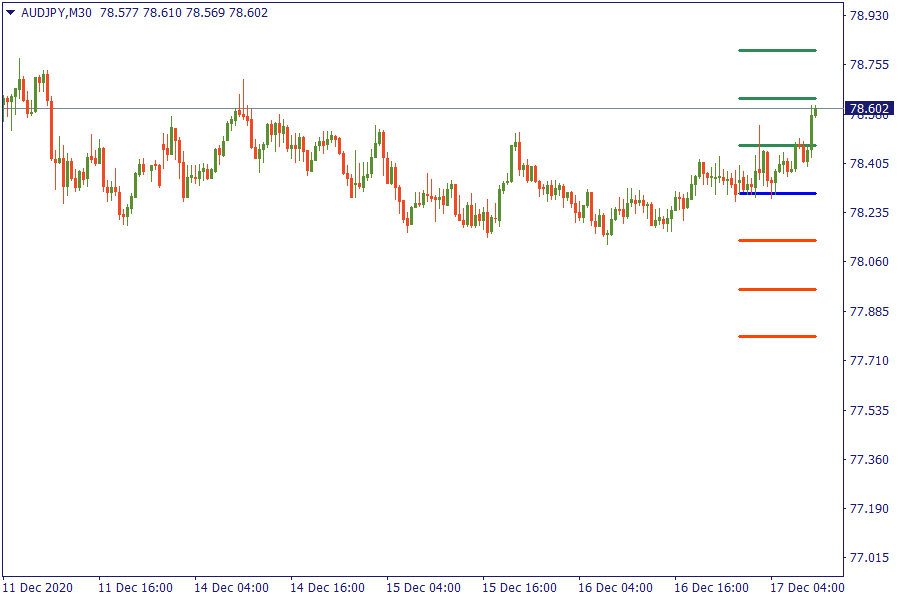Click the triangle arrow beside AUDJPY,M30

click(10, 13)
